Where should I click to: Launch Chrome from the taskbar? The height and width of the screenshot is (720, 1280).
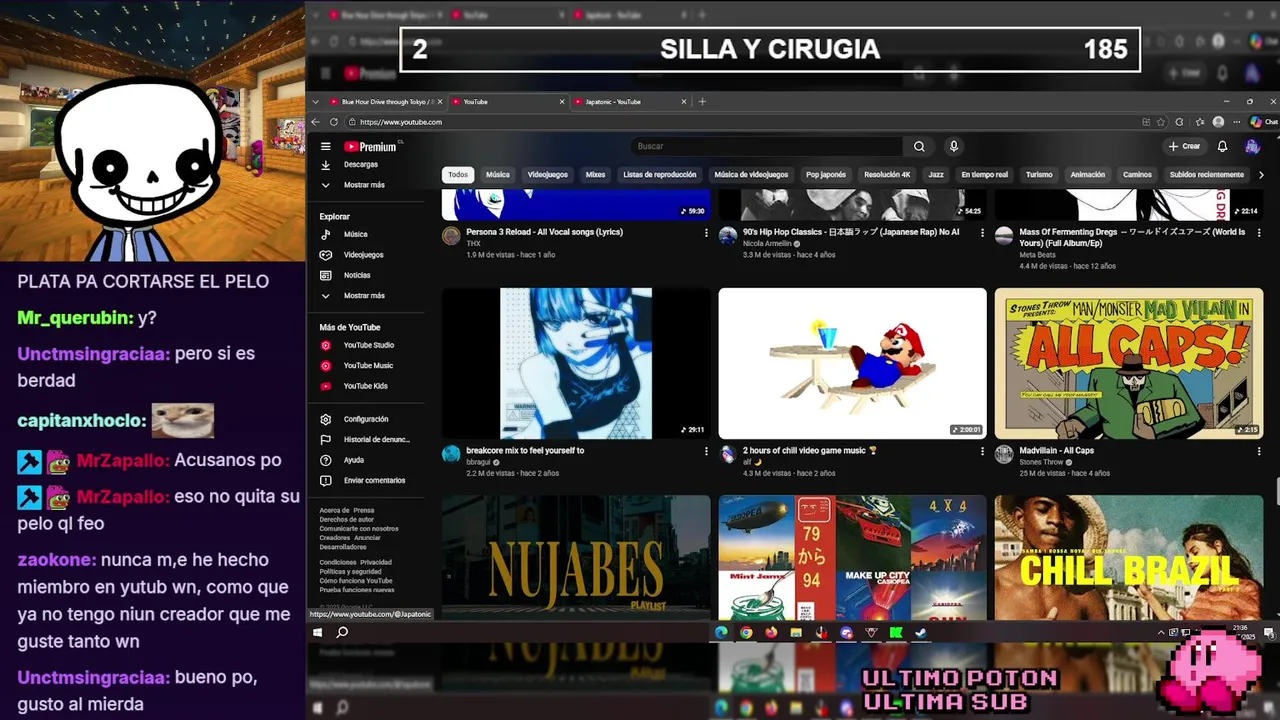point(746,632)
